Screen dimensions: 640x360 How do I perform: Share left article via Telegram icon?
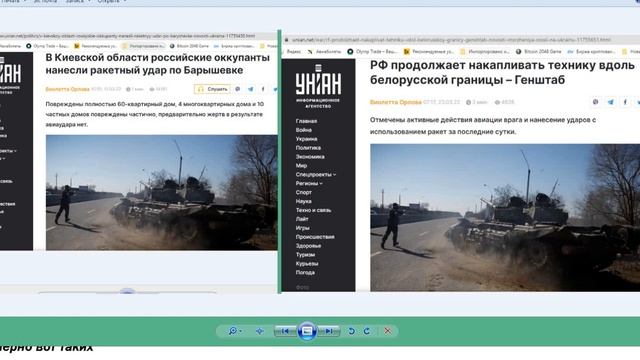(x=251, y=89)
